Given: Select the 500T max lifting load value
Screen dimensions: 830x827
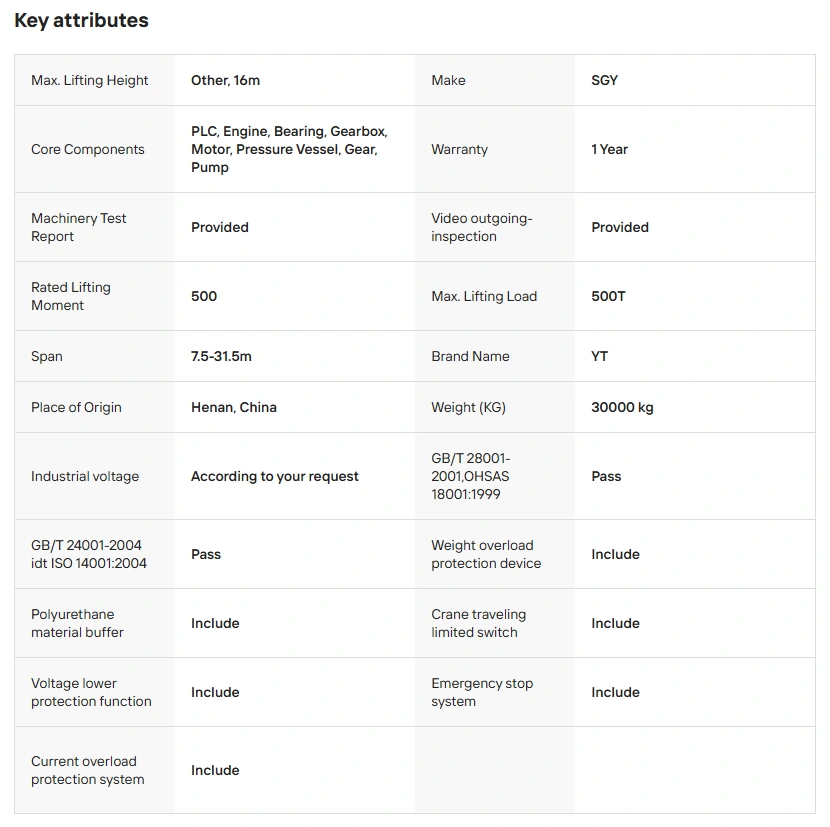Looking at the screenshot, I should point(608,296).
